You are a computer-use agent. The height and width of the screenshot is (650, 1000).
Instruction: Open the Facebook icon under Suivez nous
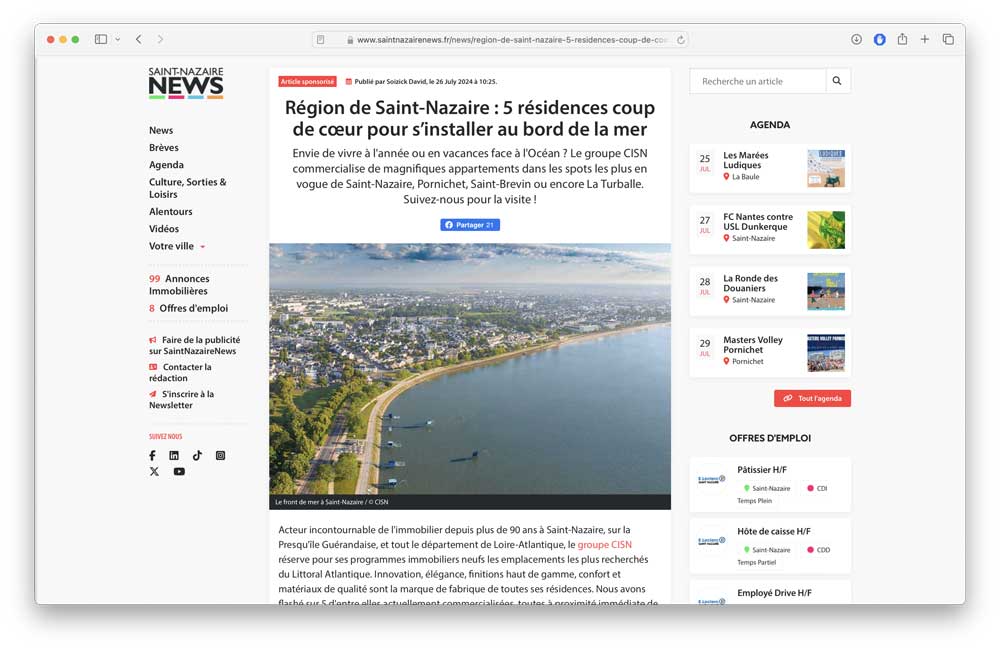pyautogui.click(x=152, y=455)
